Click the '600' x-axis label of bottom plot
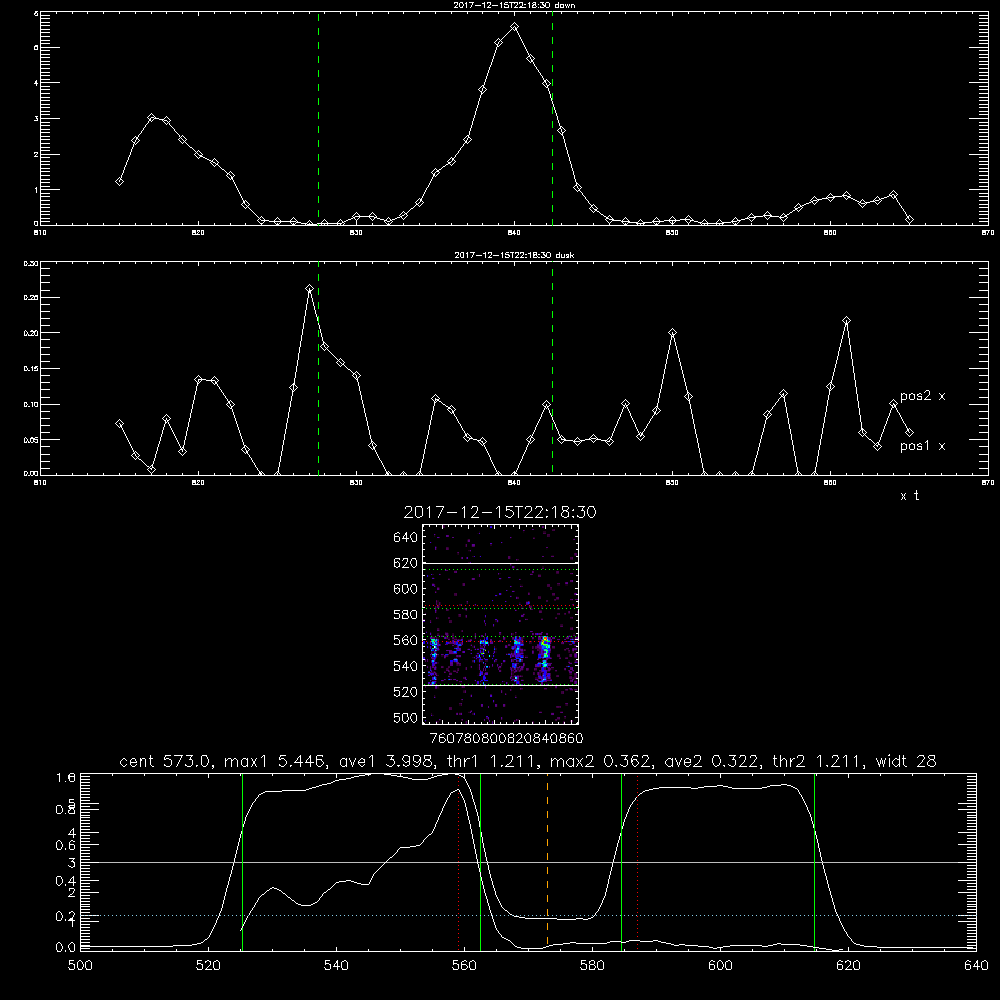Viewport: 1000px width, 1000px height. [721, 966]
